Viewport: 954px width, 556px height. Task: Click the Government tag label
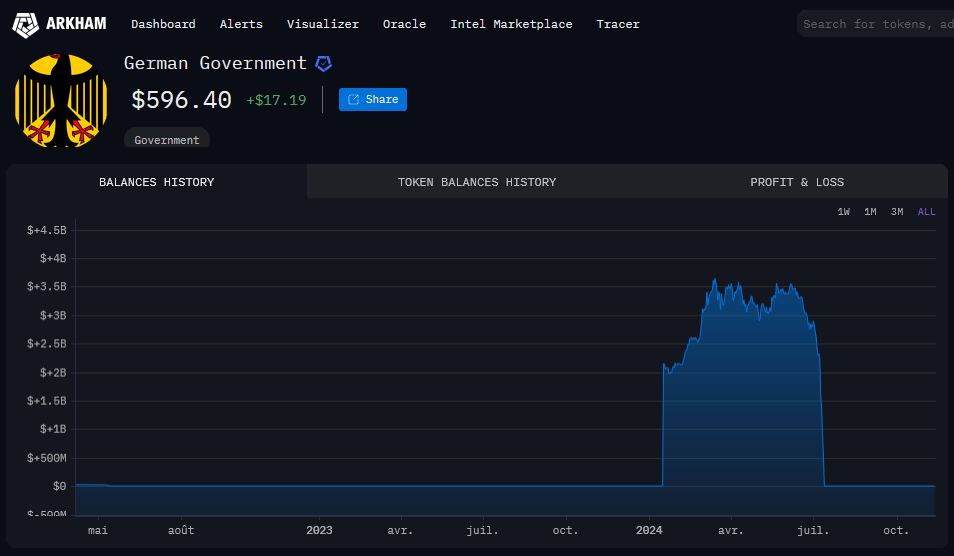(x=167, y=140)
